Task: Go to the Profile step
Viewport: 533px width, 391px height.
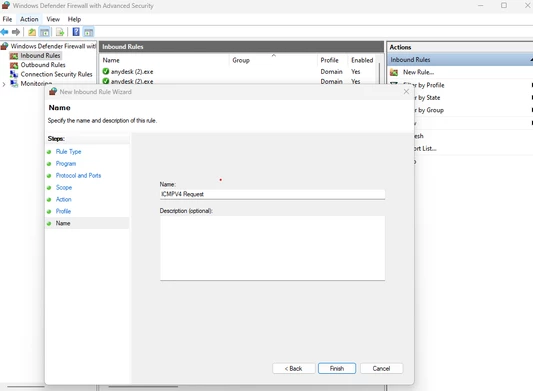Action: point(63,211)
